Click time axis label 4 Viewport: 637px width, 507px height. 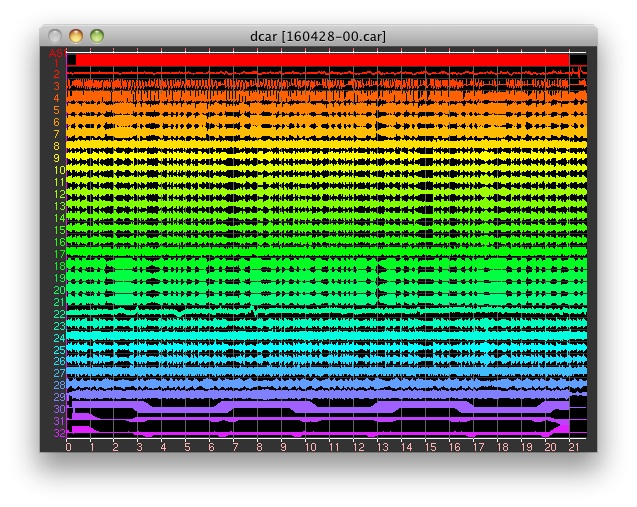163,447
